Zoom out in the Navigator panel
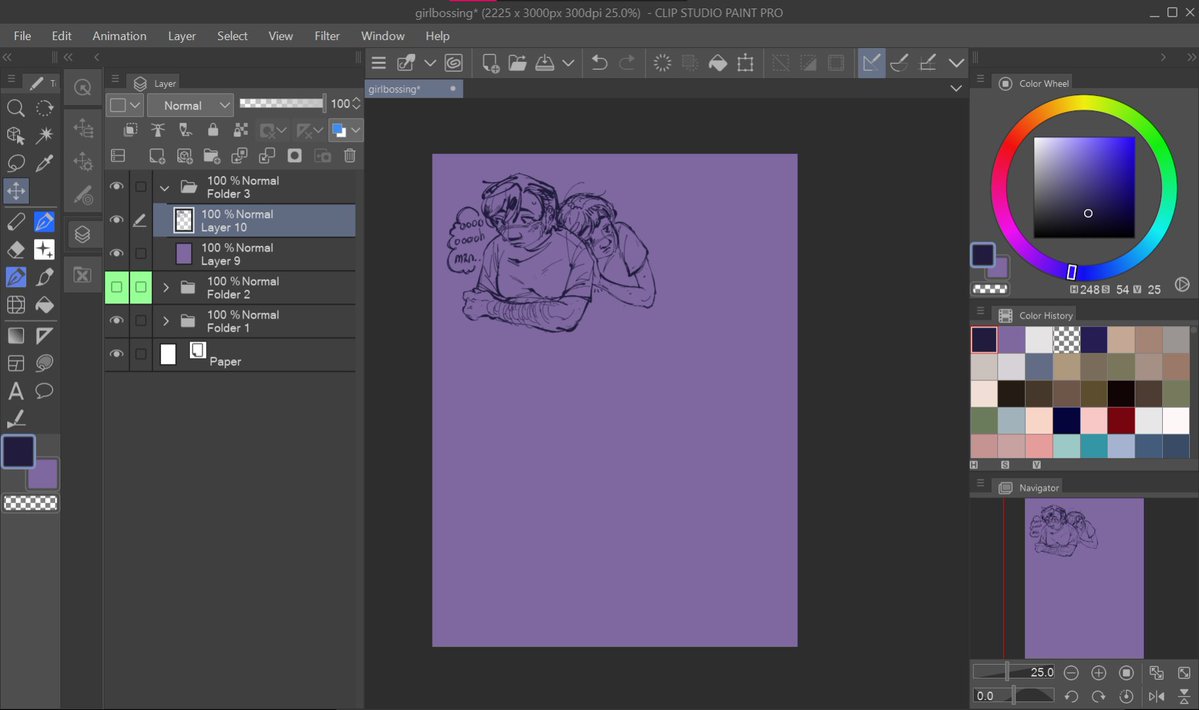Image resolution: width=1199 pixels, height=710 pixels. pyautogui.click(x=1071, y=673)
